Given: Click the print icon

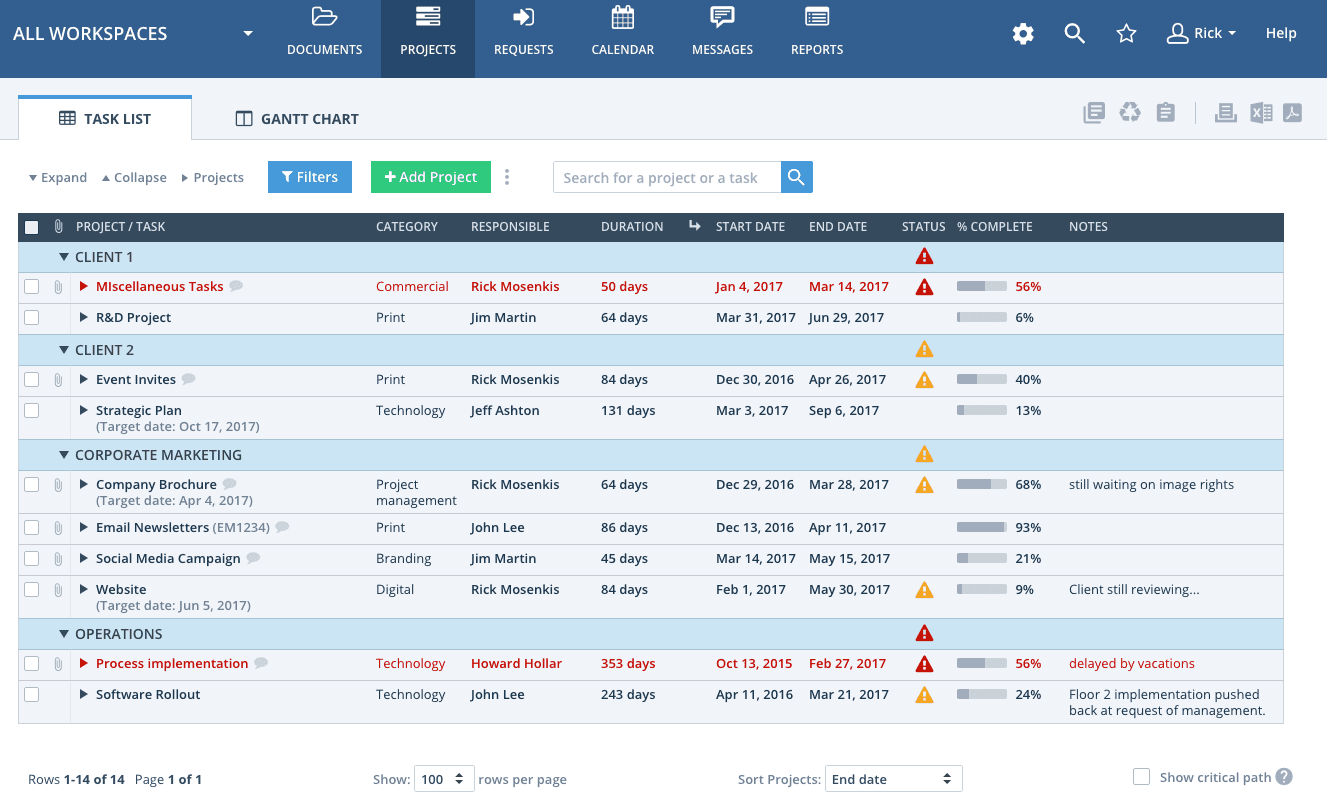Looking at the screenshot, I should click(1225, 113).
